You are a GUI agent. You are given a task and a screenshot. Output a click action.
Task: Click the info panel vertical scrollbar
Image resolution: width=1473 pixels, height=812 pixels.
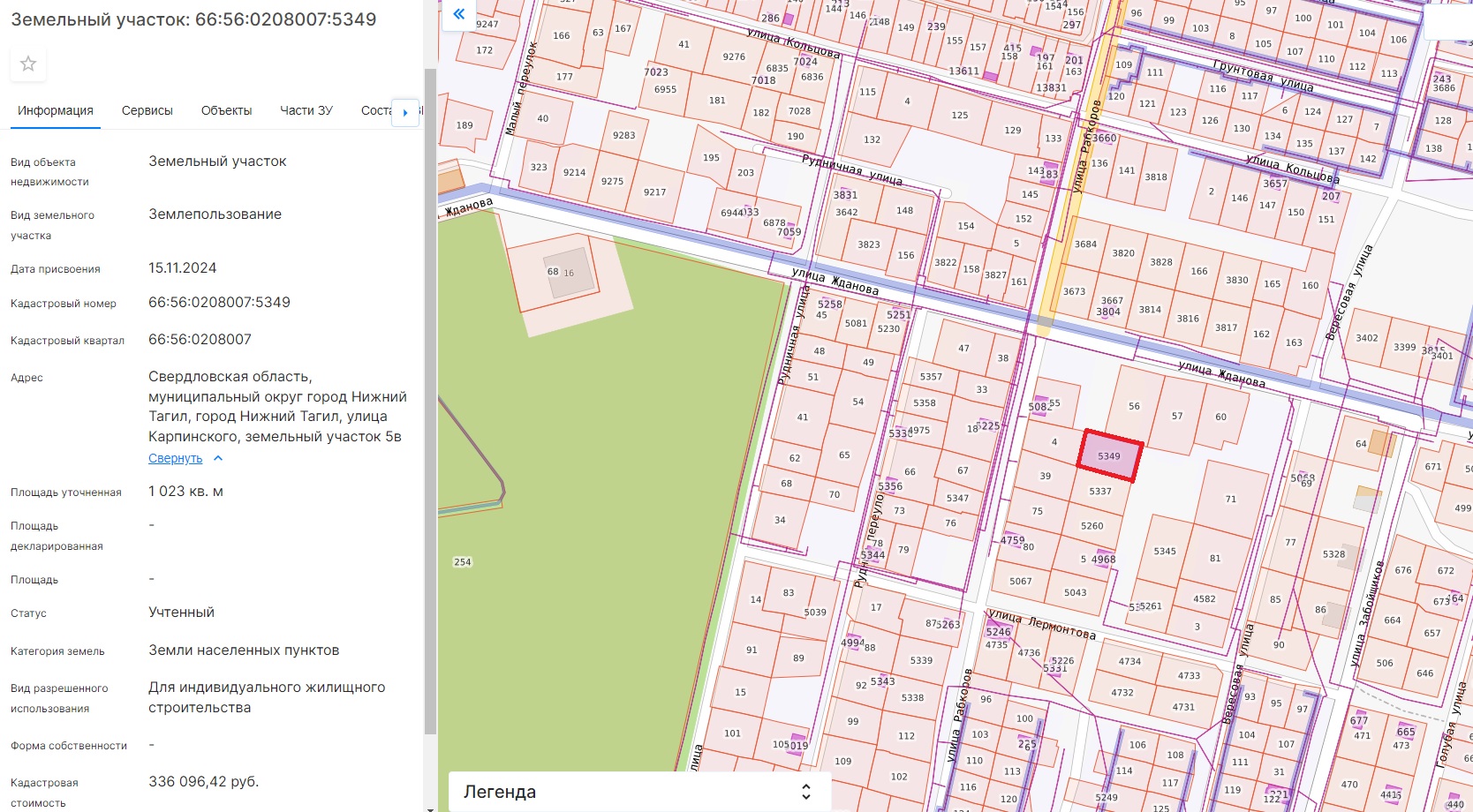[x=430, y=397]
